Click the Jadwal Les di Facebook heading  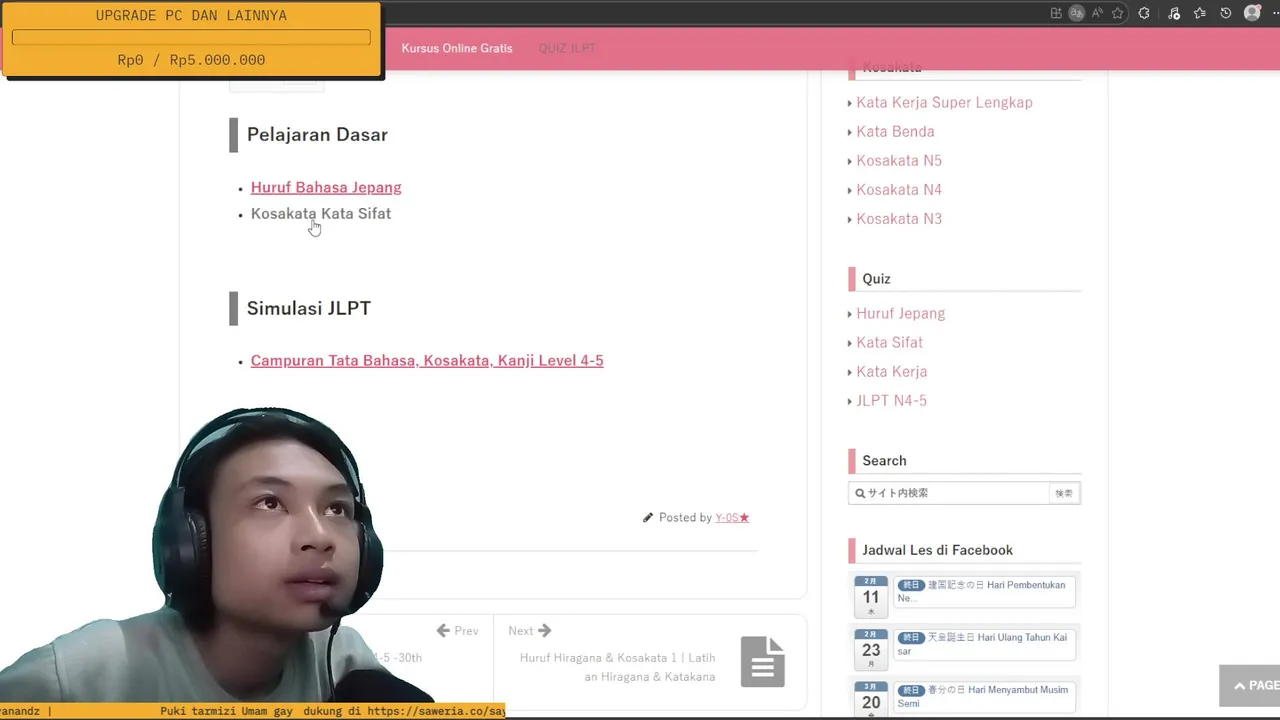[x=937, y=550]
